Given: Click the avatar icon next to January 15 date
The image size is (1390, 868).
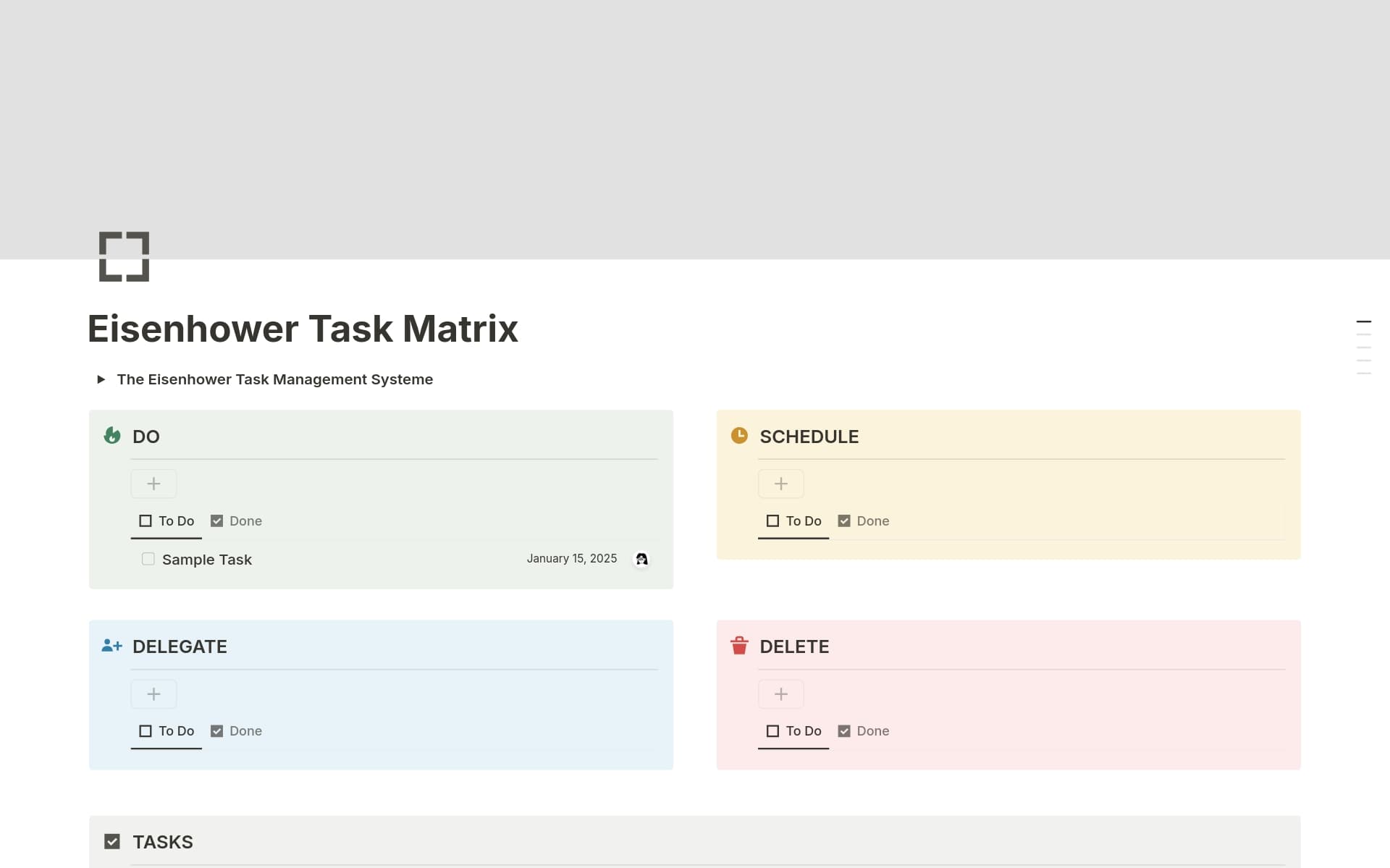Looking at the screenshot, I should [x=641, y=559].
